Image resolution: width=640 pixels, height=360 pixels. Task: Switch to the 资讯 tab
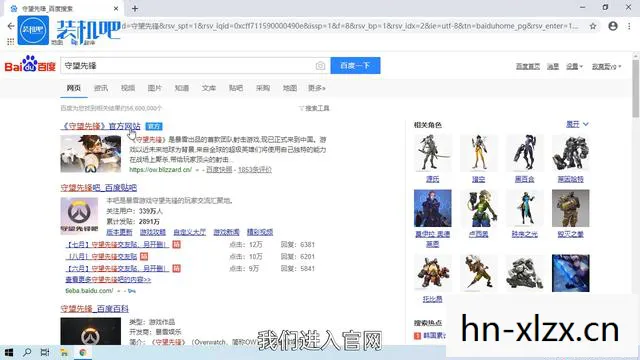[x=101, y=88]
